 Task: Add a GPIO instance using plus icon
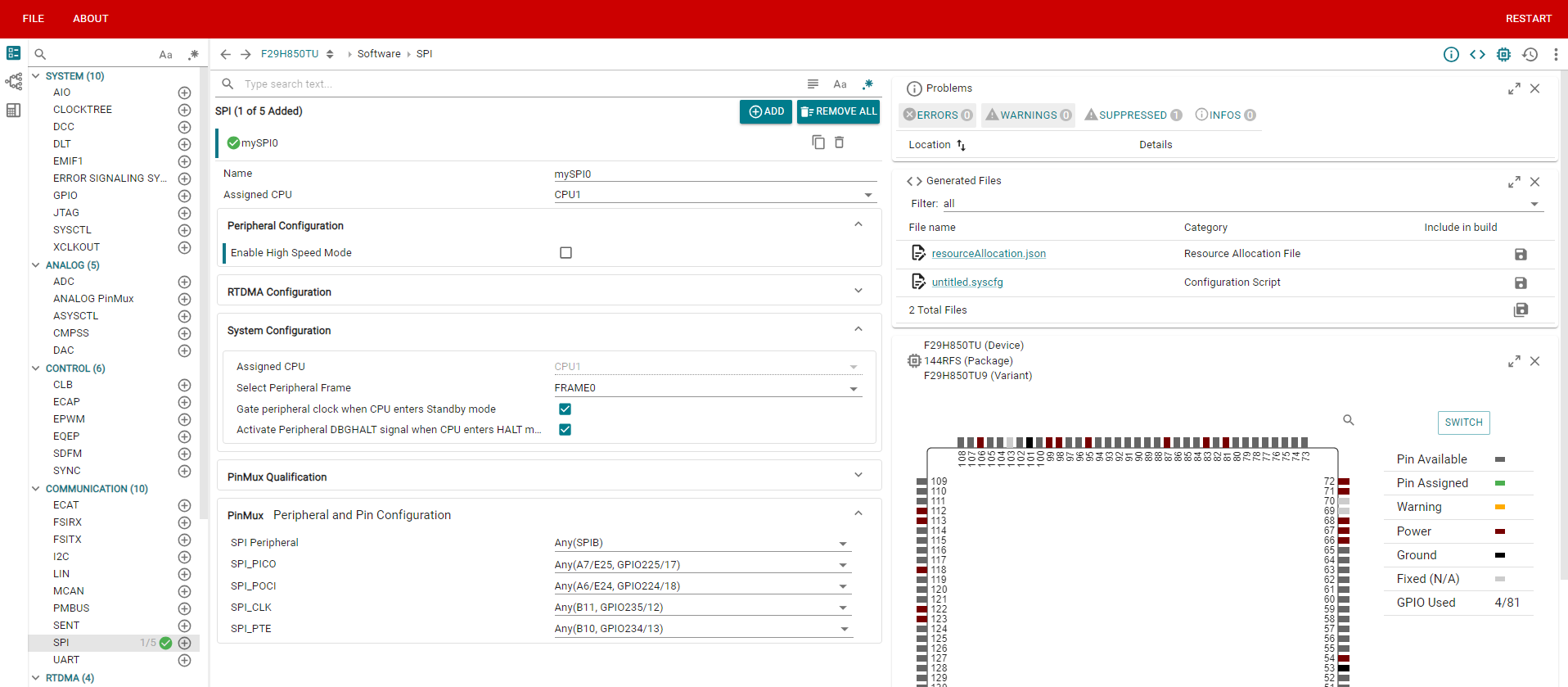tap(184, 196)
